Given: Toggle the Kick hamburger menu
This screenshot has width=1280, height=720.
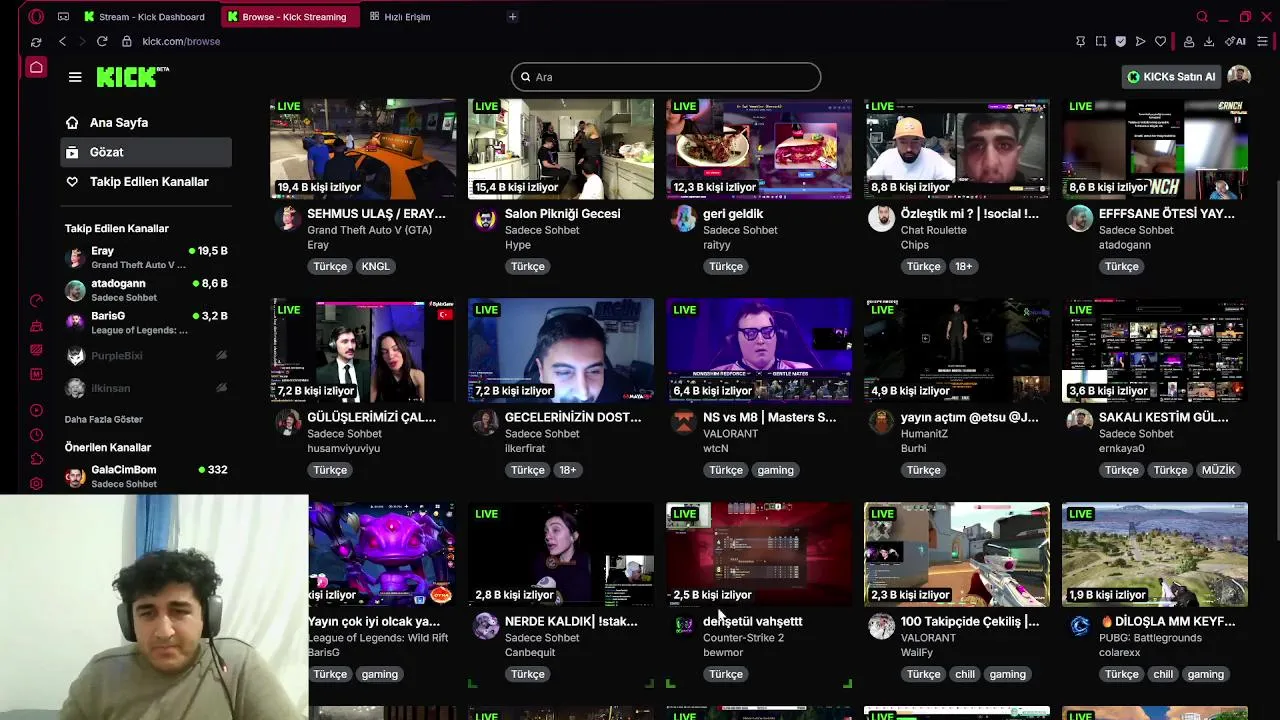Looking at the screenshot, I should point(75,77).
